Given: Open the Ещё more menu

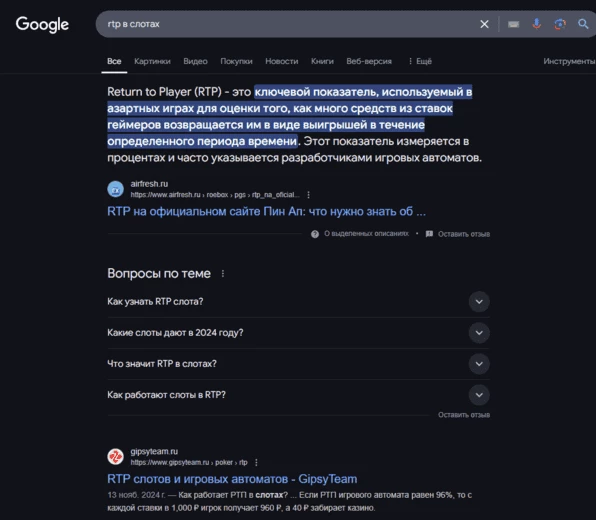Looking at the screenshot, I should (x=420, y=61).
